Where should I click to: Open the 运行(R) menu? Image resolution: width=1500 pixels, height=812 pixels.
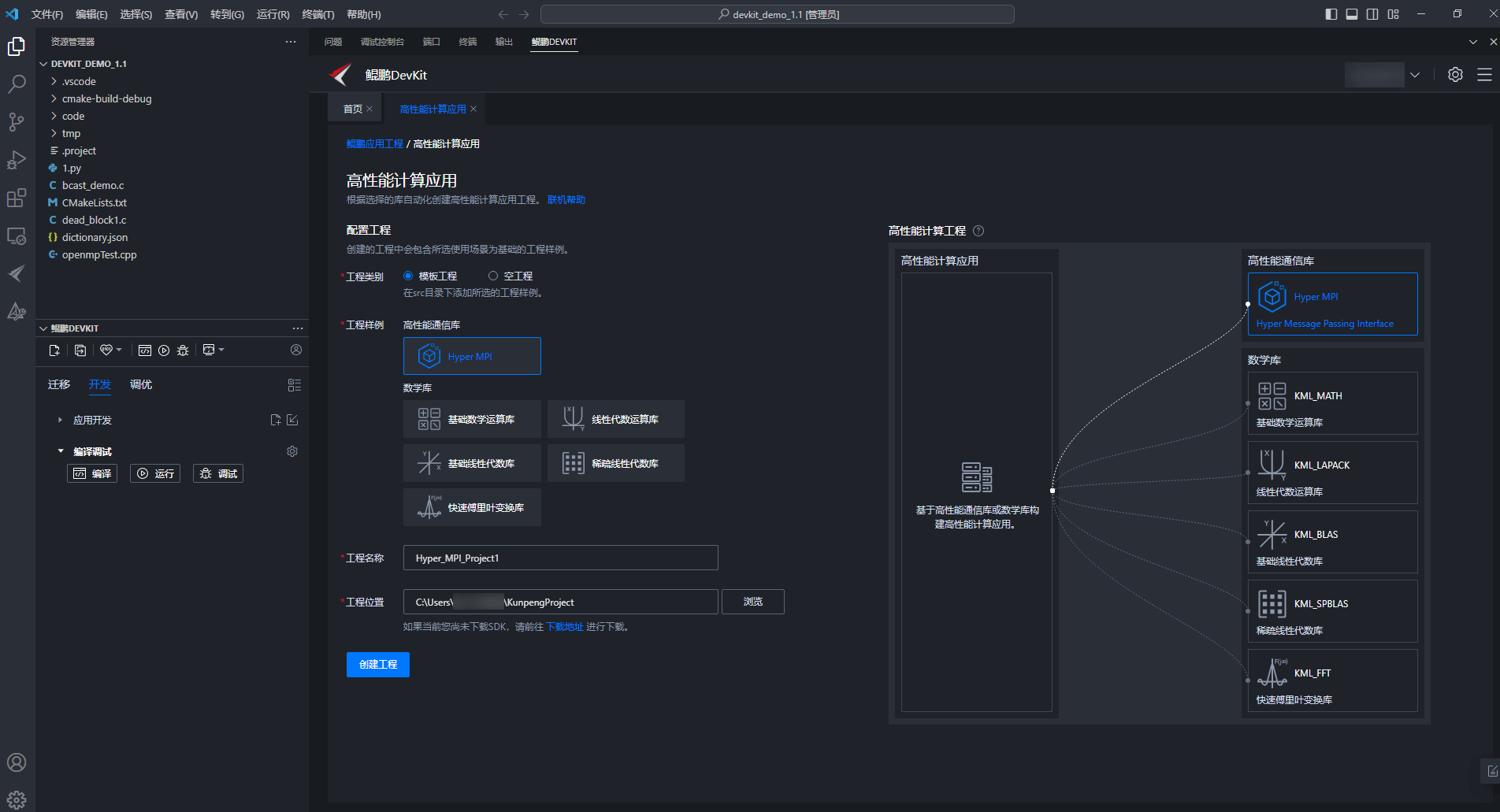click(273, 14)
